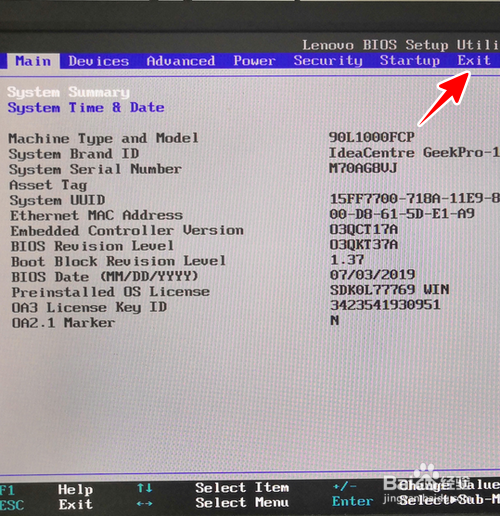Click the F1 key hint

pos(7,490)
